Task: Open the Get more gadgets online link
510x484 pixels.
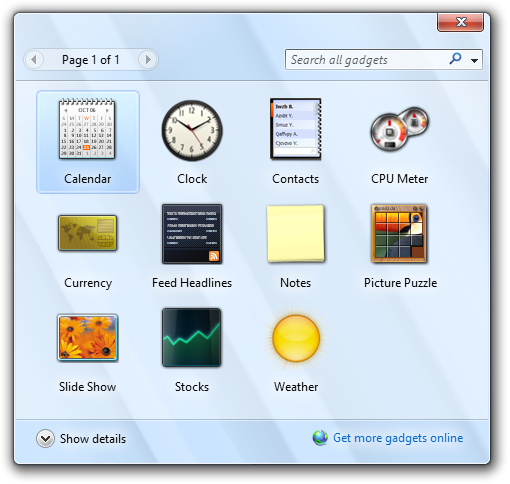Action: pyautogui.click(x=398, y=438)
